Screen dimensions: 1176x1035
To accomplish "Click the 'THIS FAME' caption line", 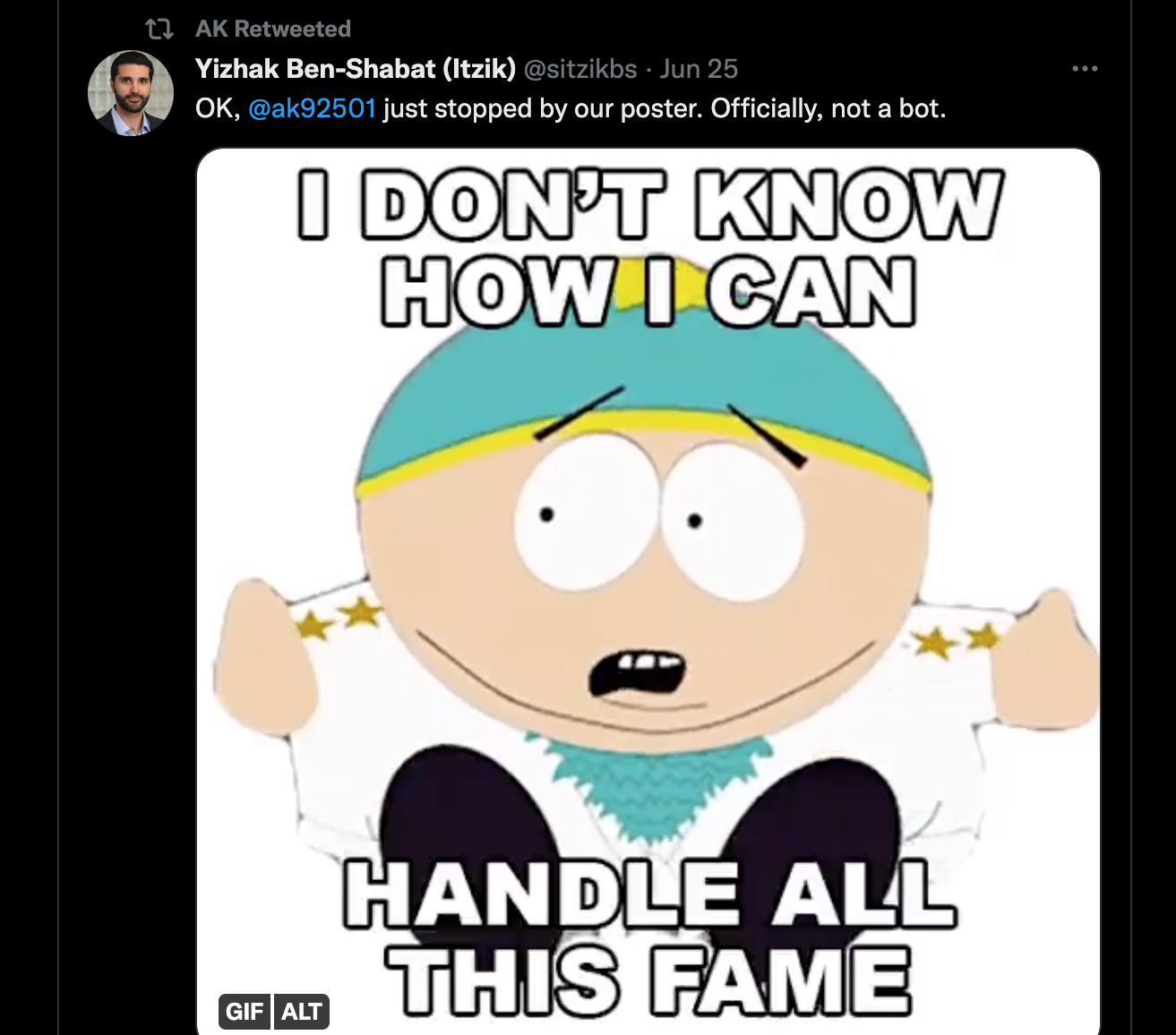I will 649,980.
